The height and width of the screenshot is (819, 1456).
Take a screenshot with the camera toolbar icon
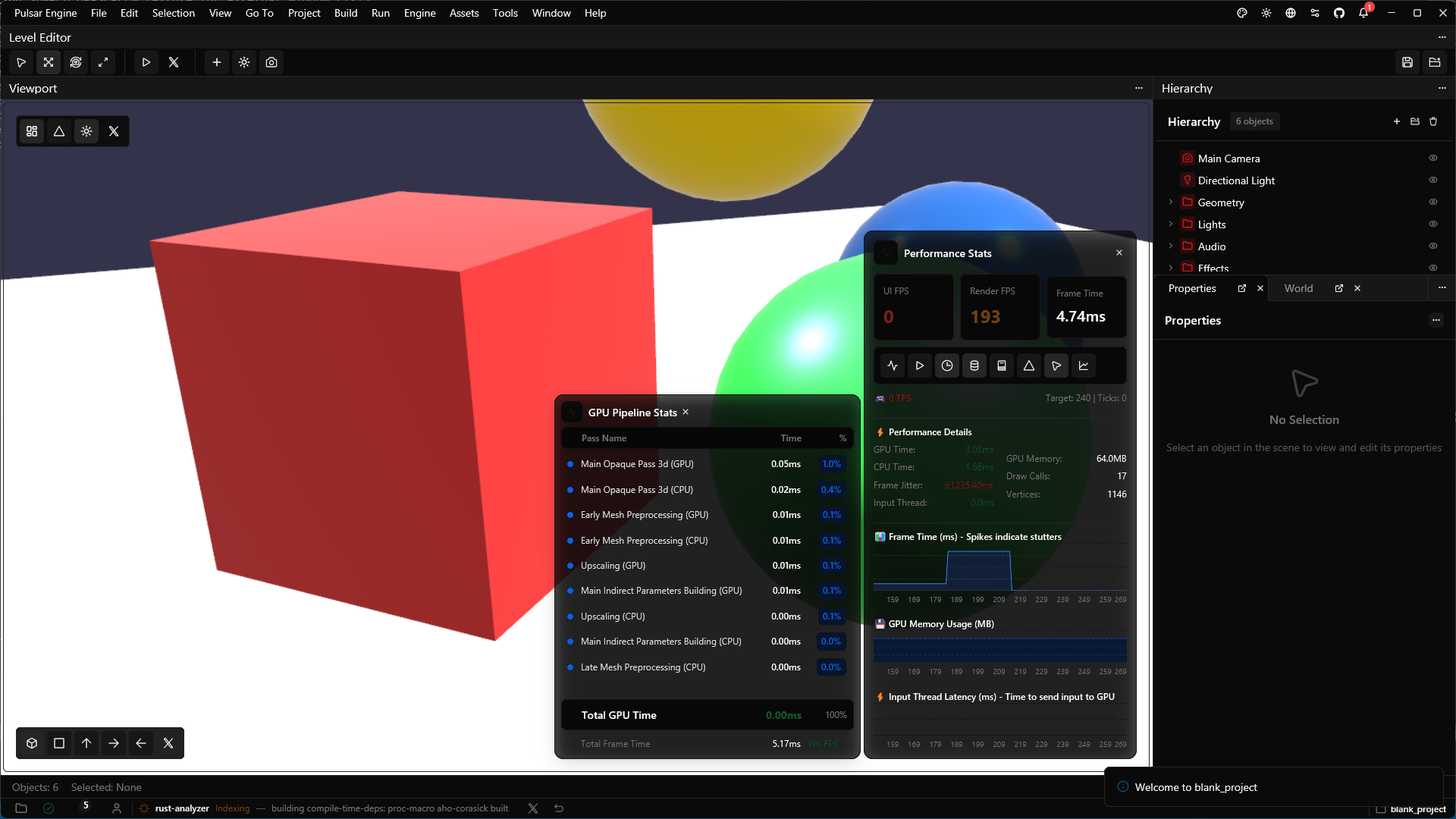click(x=271, y=62)
